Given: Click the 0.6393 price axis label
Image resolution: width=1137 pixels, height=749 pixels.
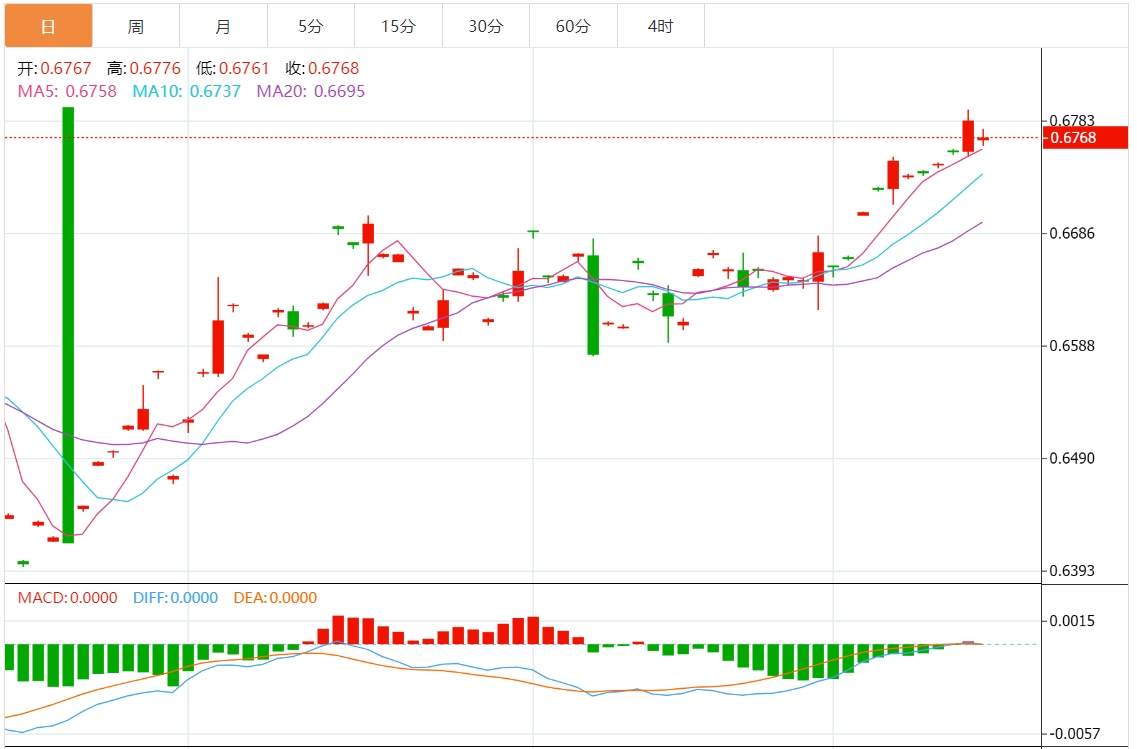Looking at the screenshot, I should pos(1072,571).
